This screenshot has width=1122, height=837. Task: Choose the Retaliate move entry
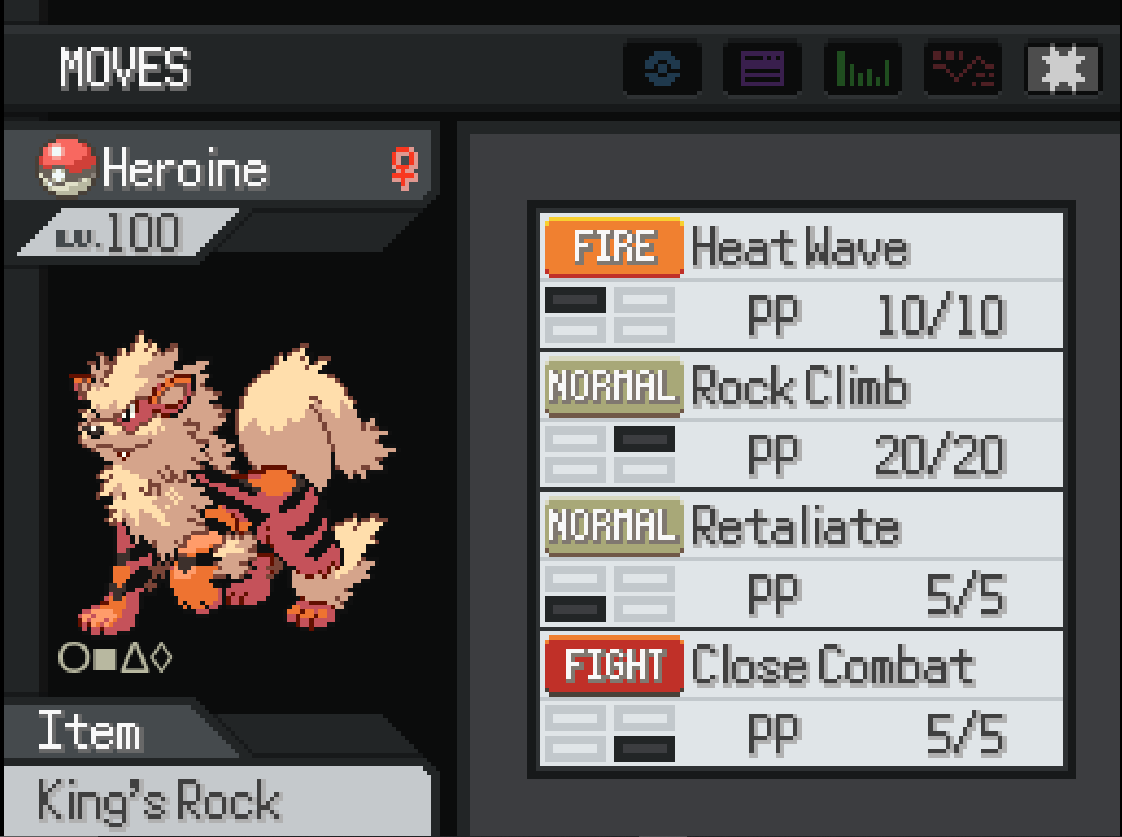[x=801, y=559]
